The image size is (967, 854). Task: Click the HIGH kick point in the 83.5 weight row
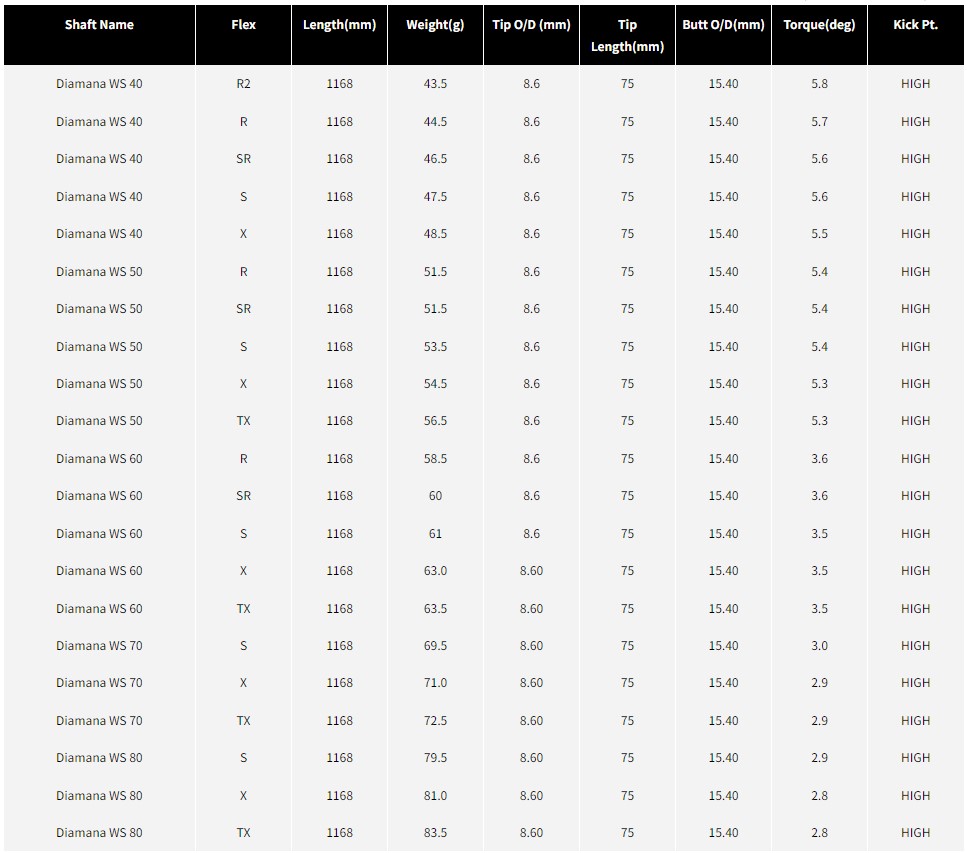tap(916, 833)
